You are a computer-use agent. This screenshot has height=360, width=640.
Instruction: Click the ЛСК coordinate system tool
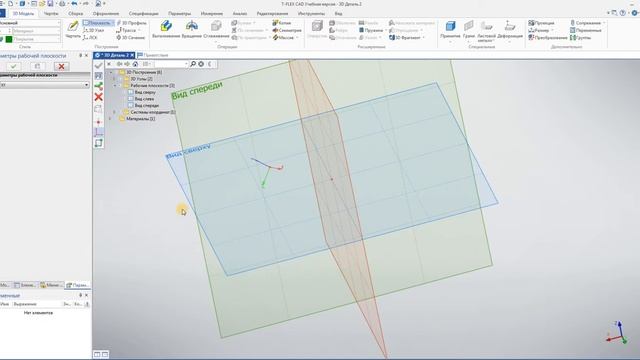click(90, 38)
